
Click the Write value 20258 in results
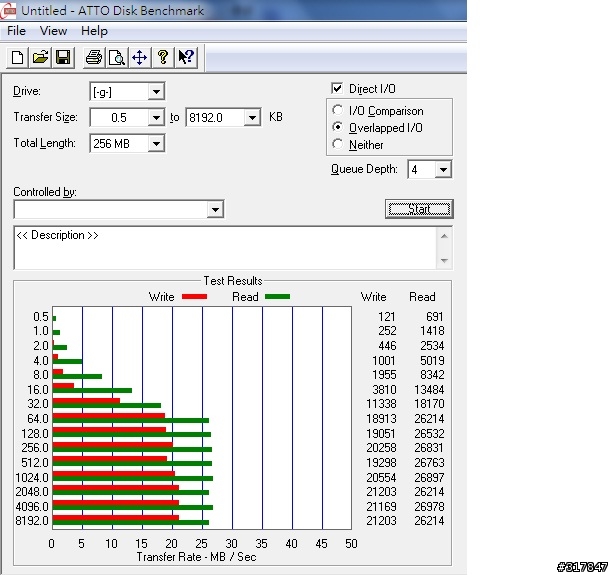tap(381, 448)
